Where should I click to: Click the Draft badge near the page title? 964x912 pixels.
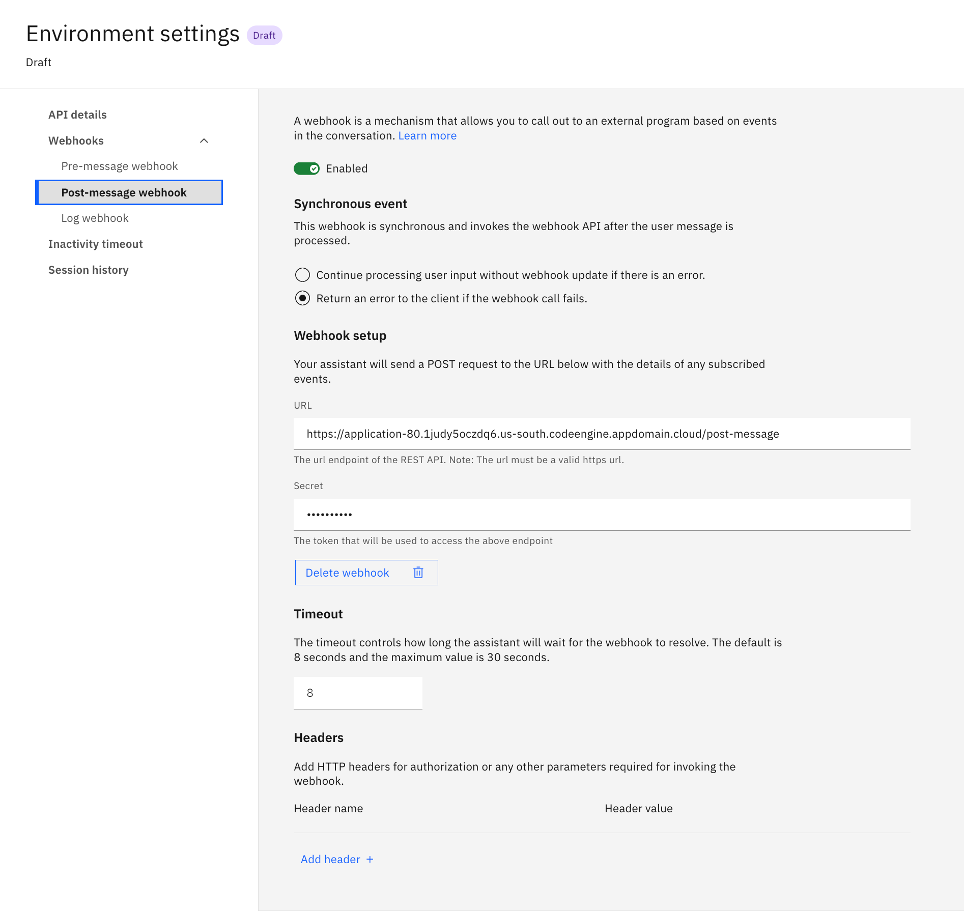point(264,34)
